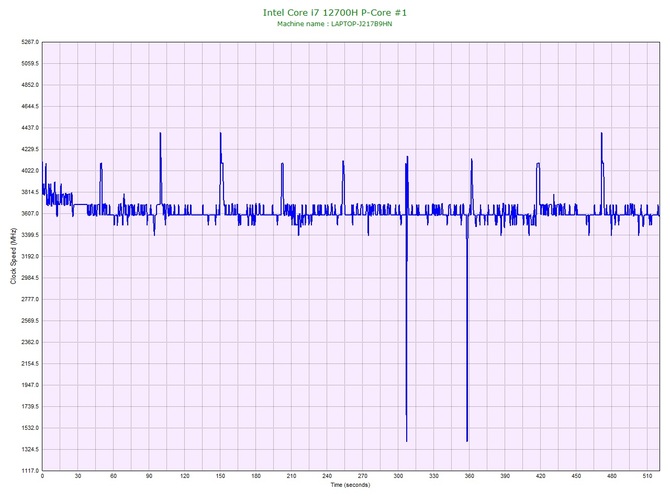Click the 360 tick on time axis
The image size is (670, 502).
[469, 476]
